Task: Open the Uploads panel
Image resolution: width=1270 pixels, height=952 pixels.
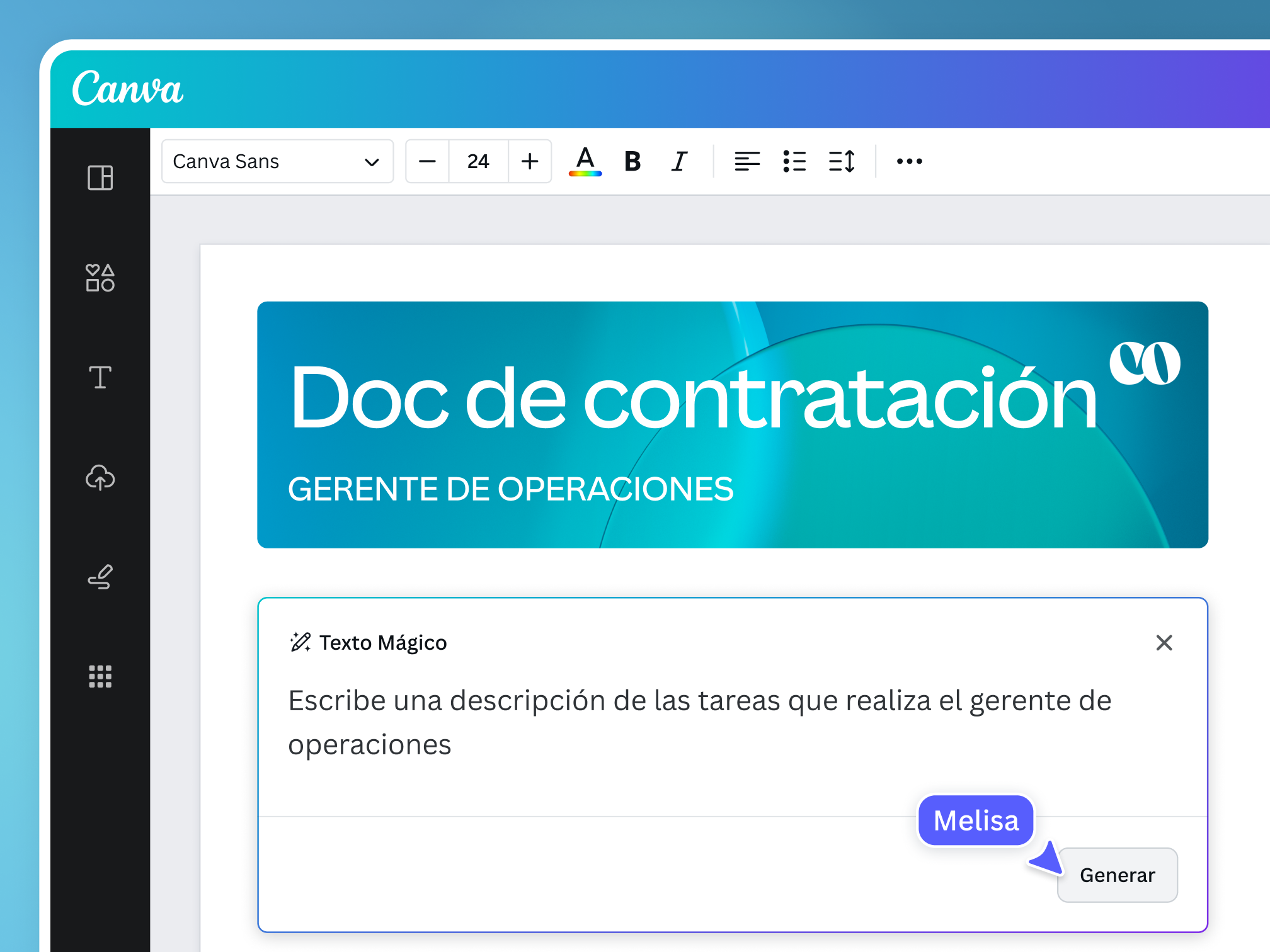Action: (100, 479)
